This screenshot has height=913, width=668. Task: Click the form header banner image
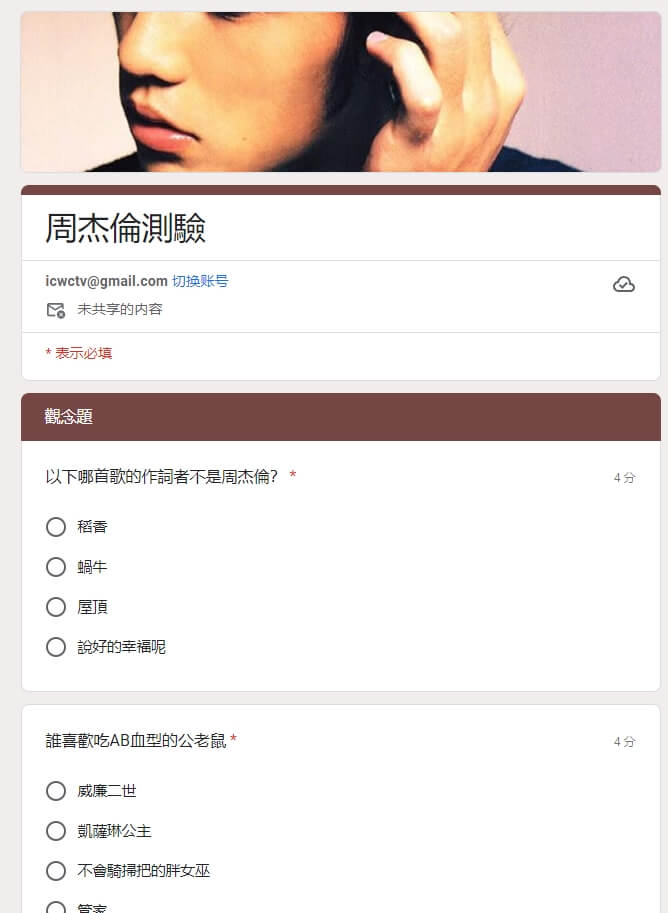coord(341,91)
